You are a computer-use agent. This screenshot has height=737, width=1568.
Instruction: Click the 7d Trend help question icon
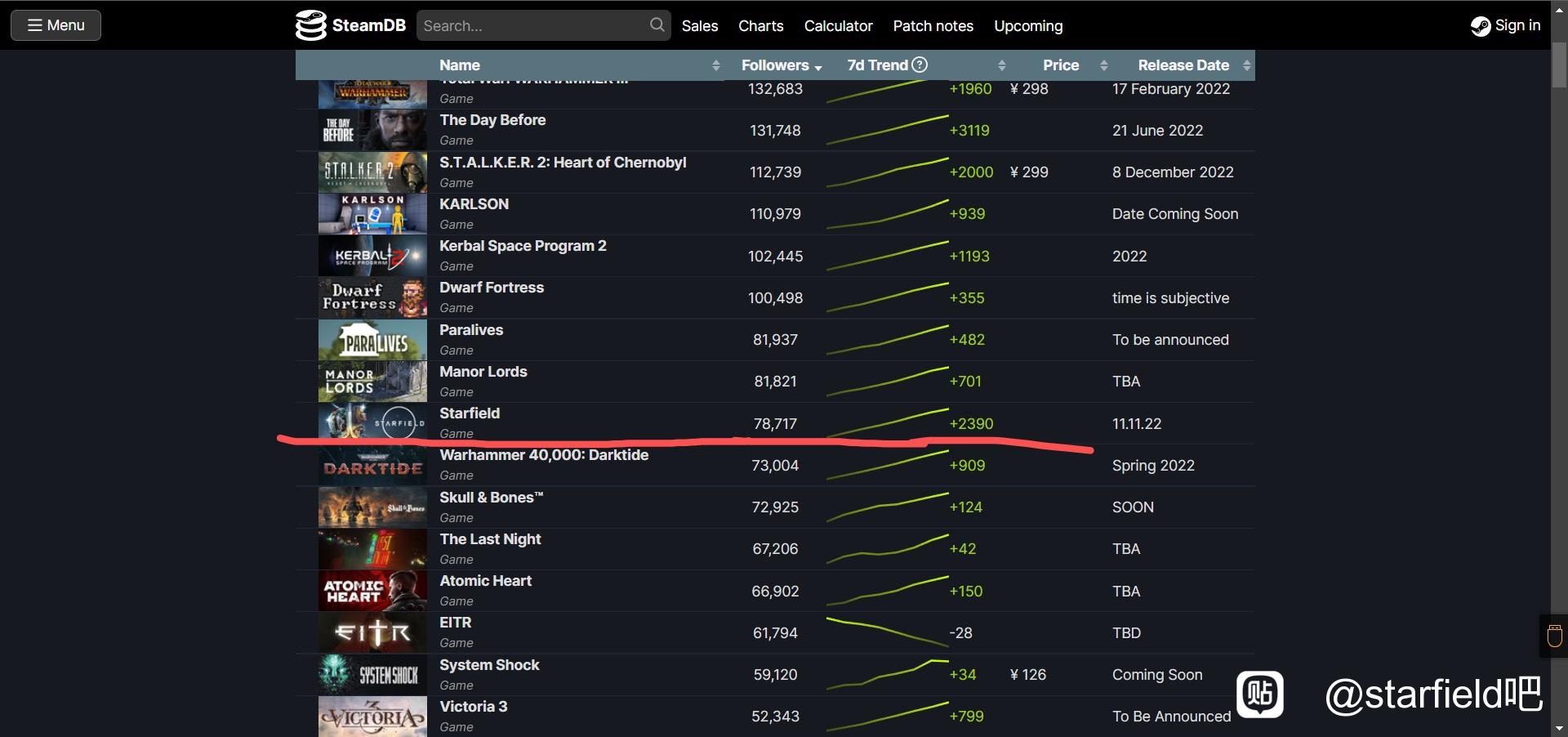tap(920, 65)
